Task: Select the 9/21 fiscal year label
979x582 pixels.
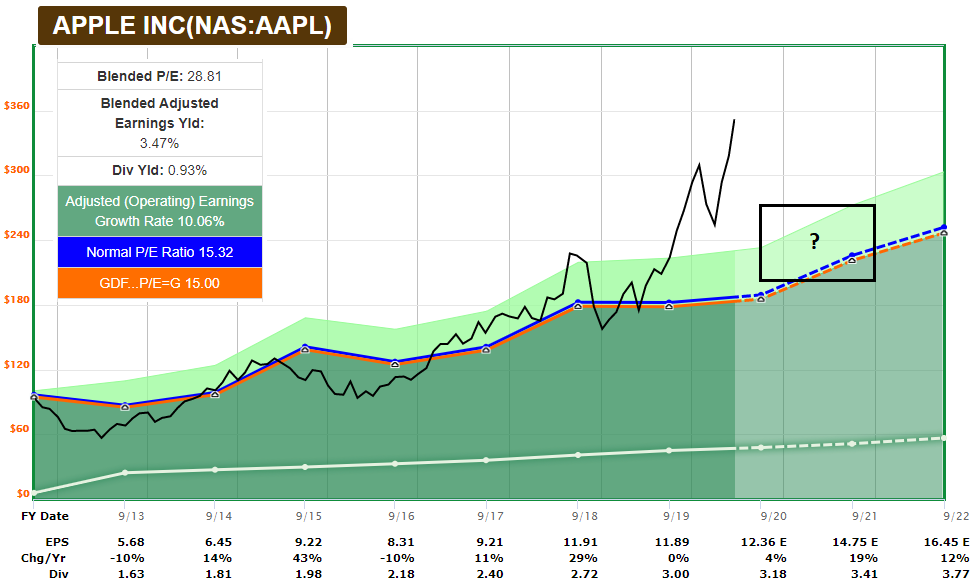Action: coord(865,516)
